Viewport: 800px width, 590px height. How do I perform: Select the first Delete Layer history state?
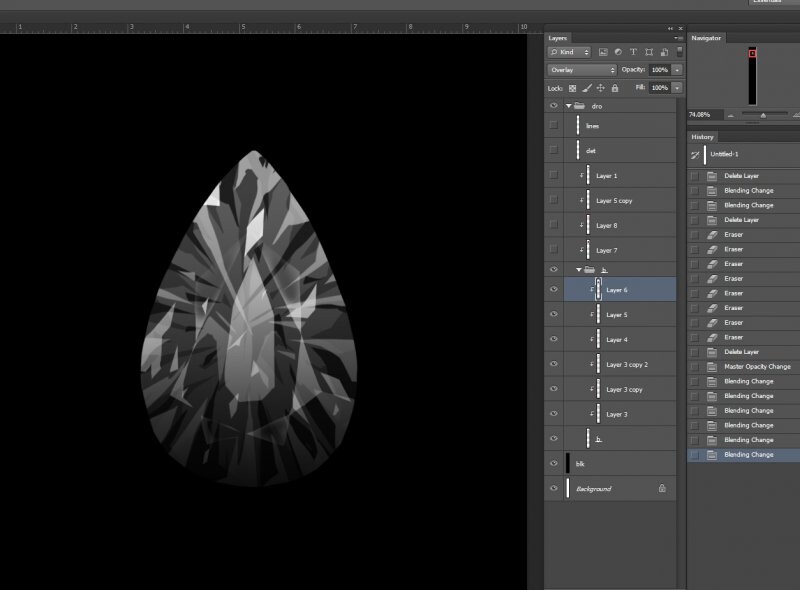741,176
